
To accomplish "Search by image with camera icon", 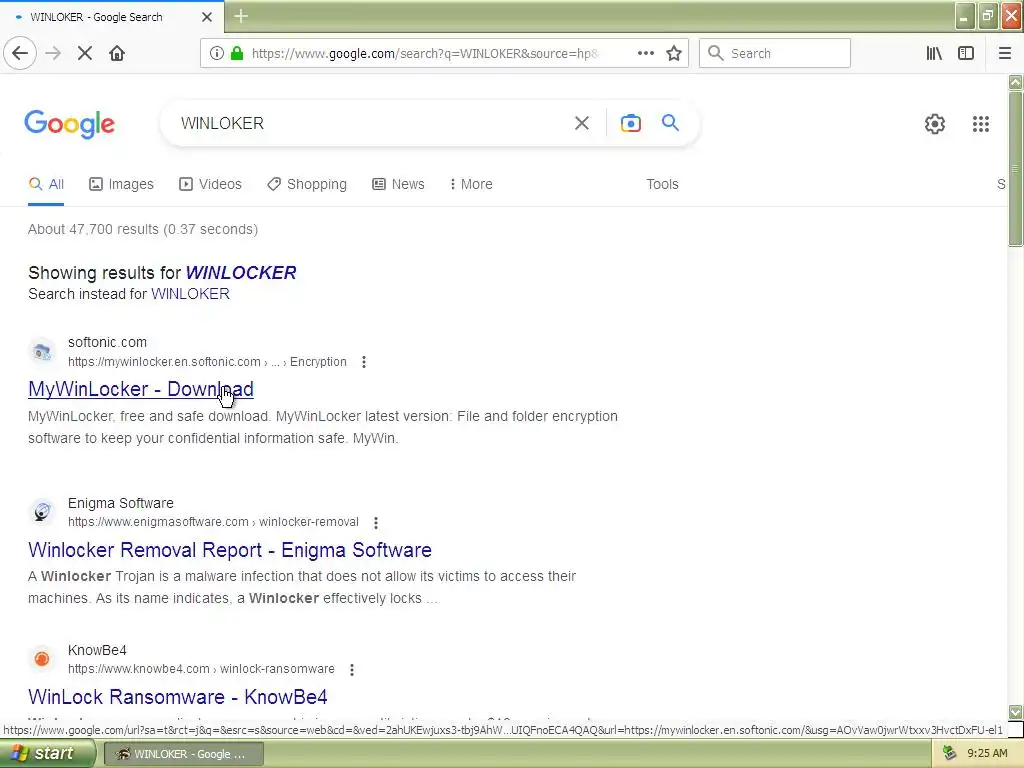I will pyautogui.click(x=630, y=123).
